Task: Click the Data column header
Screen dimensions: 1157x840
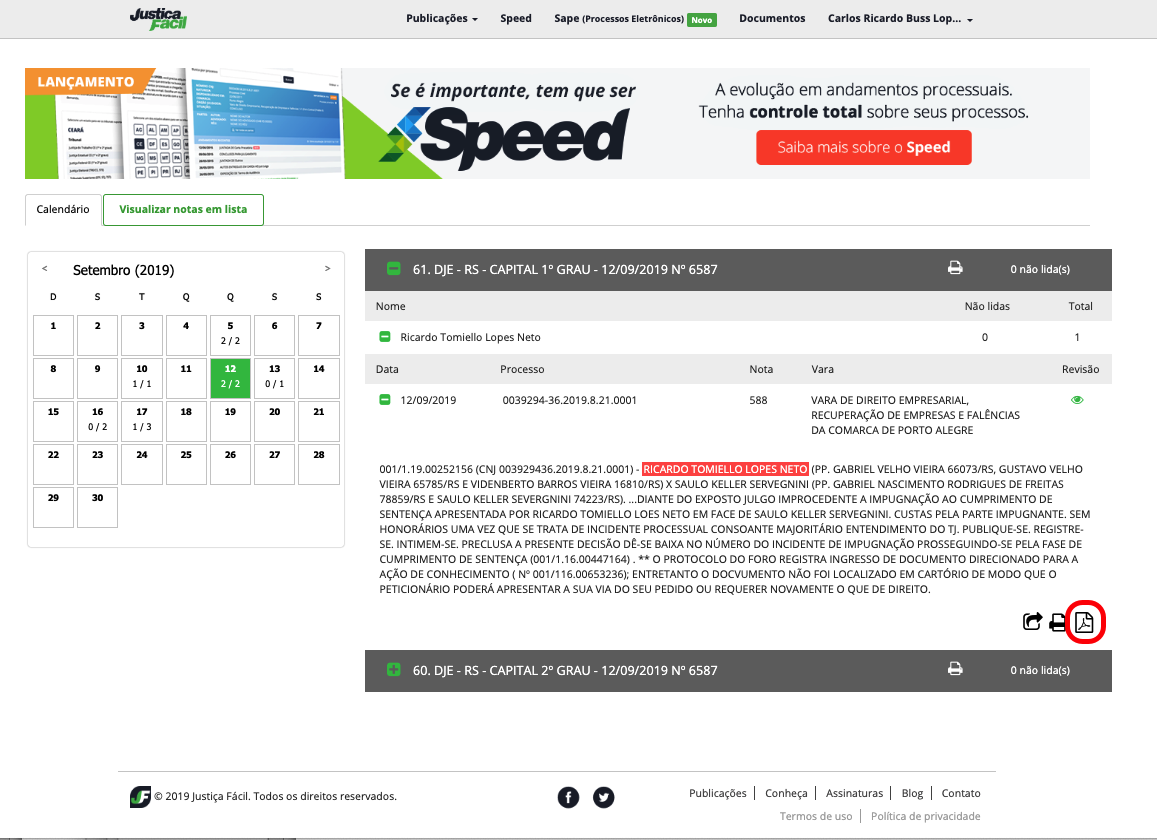Action: tap(387, 369)
